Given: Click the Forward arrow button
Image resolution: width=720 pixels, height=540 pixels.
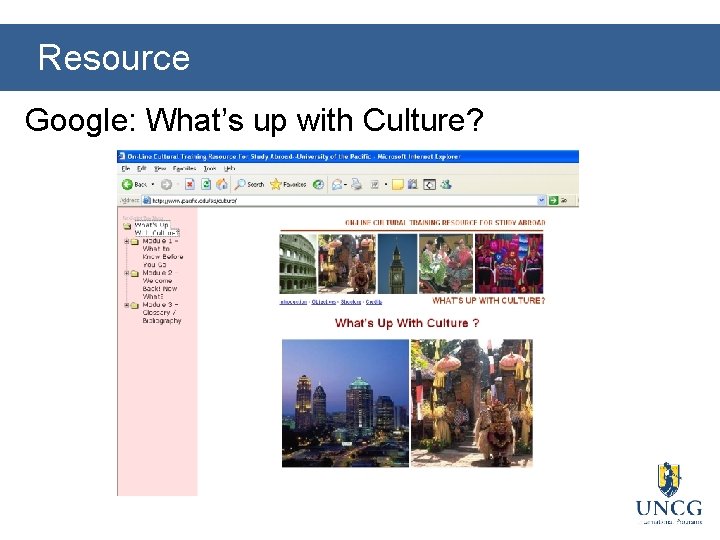Looking at the screenshot, I should pos(166,185).
